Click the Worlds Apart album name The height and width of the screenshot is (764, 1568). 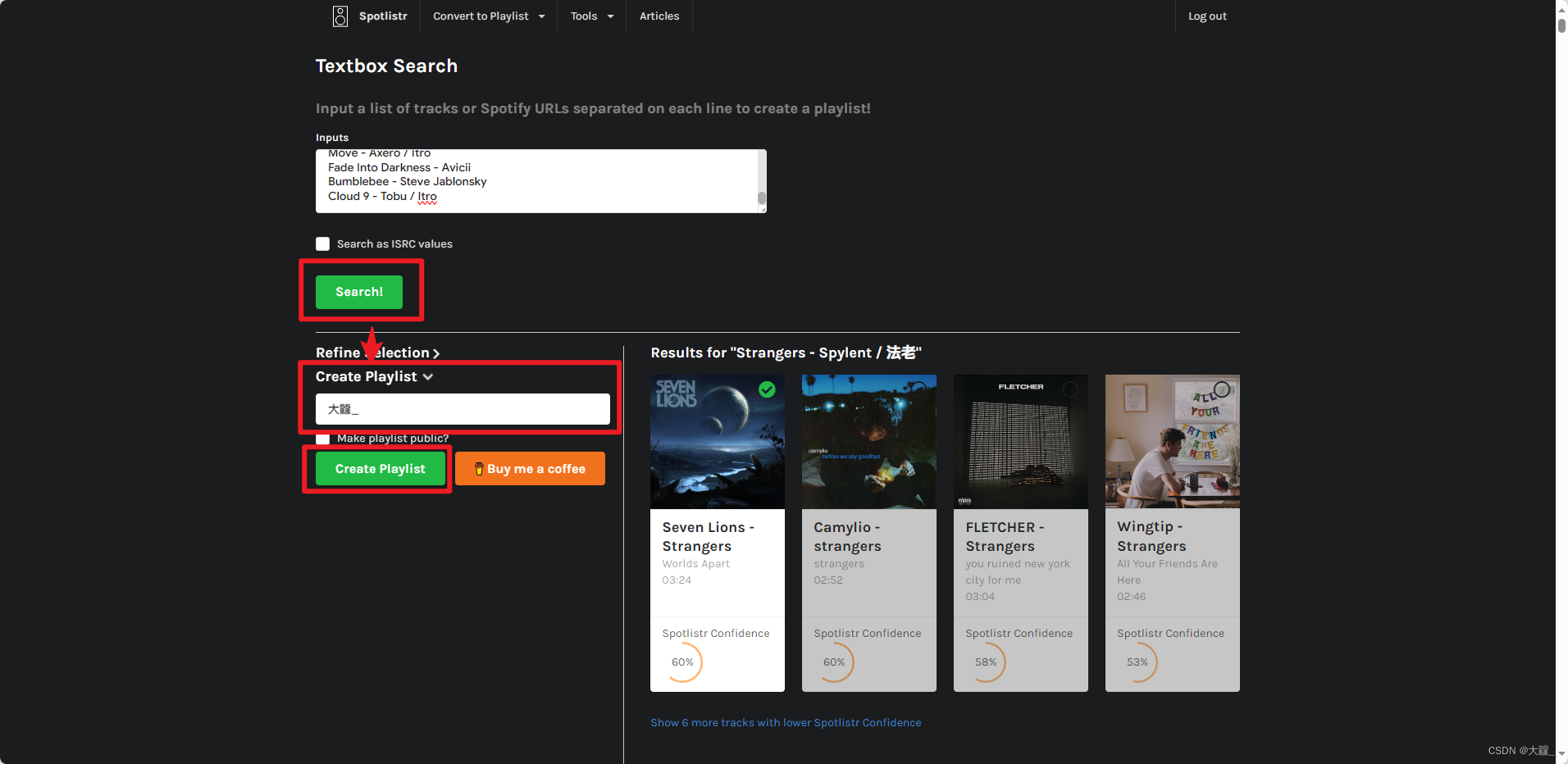tap(696, 564)
